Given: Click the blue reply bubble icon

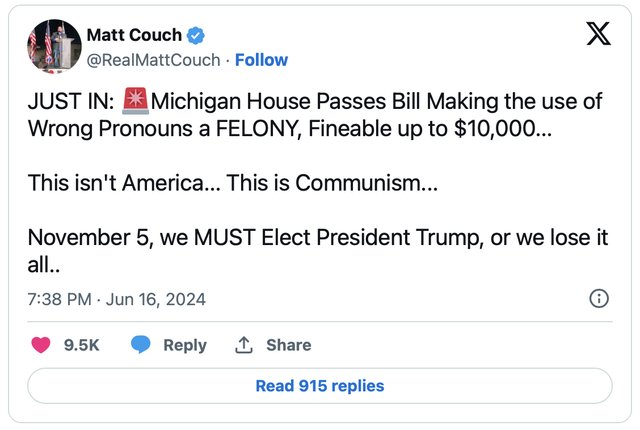Looking at the screenshot, I should coord(140,344).
